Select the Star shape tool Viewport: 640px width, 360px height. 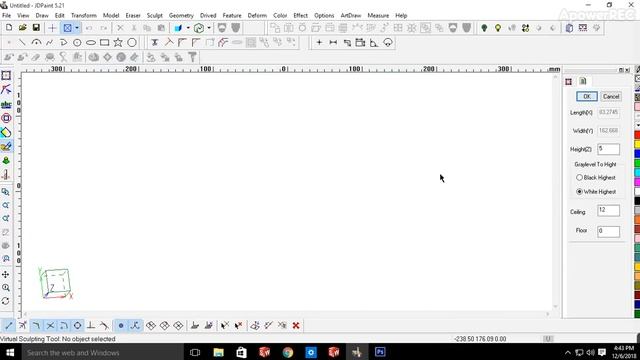118,42
